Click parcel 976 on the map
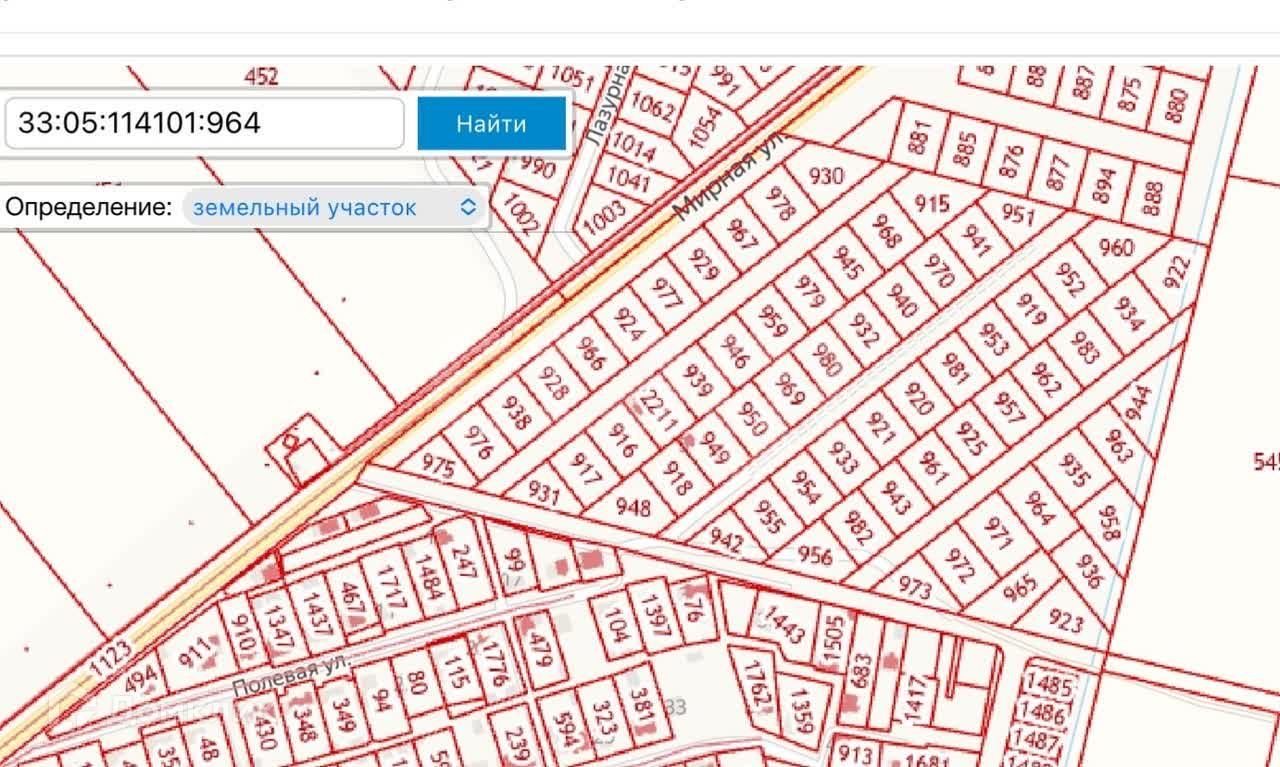This screenshot has height=767, width=1280. coord(478,441)
